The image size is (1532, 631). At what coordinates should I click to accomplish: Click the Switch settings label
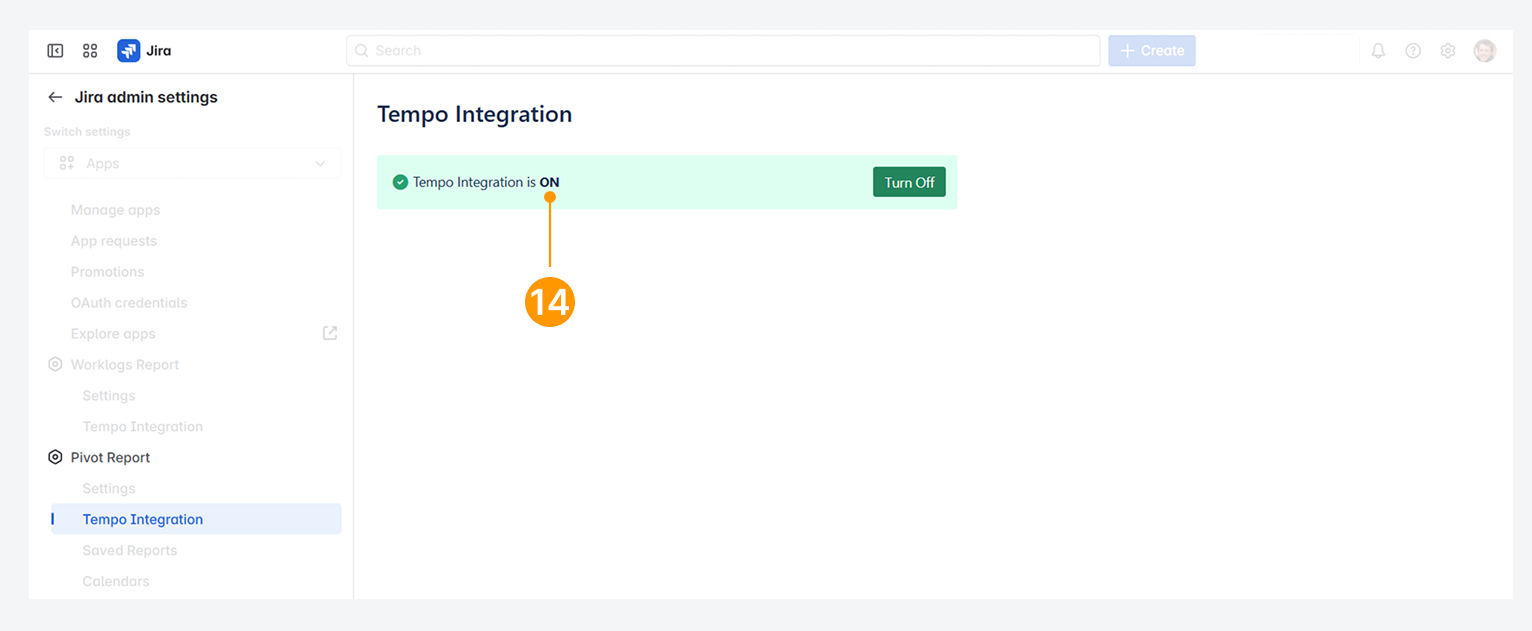(87, 132)
